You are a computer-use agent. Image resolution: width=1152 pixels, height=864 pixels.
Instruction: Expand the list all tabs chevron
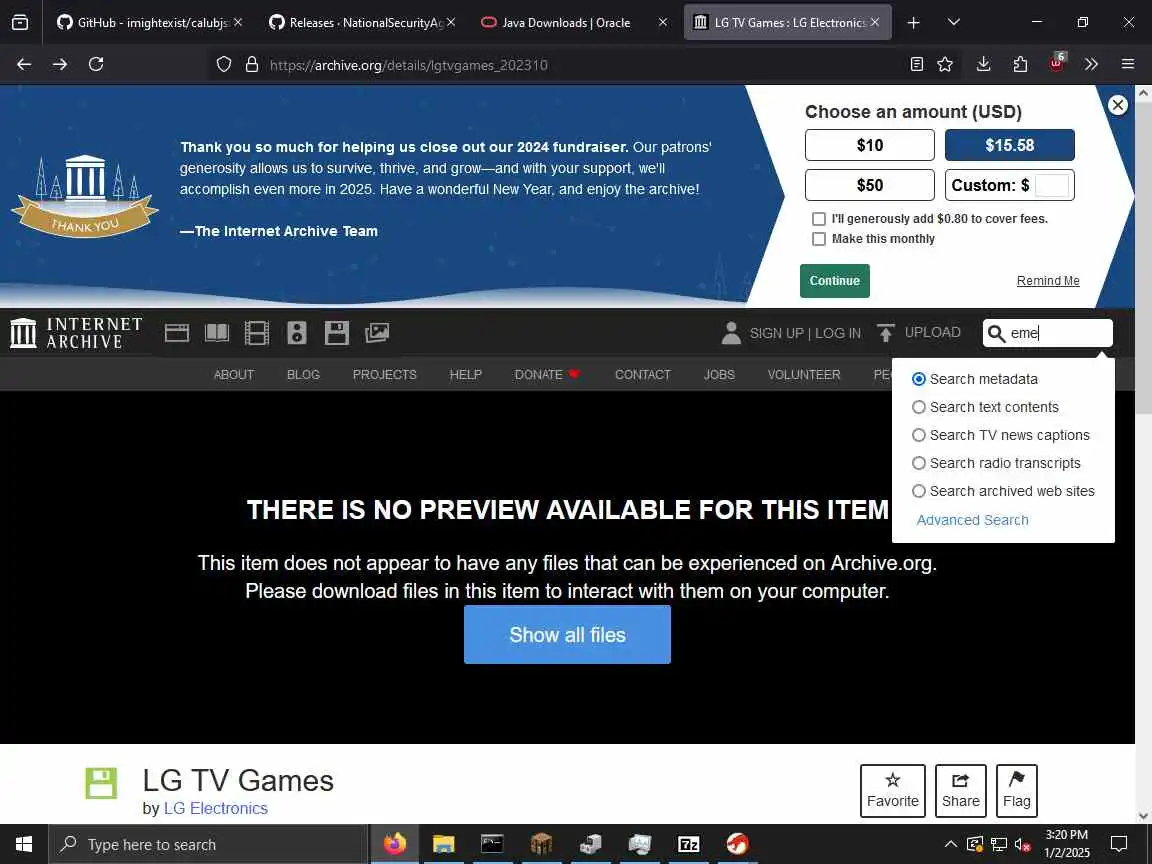tap(954, 23)
